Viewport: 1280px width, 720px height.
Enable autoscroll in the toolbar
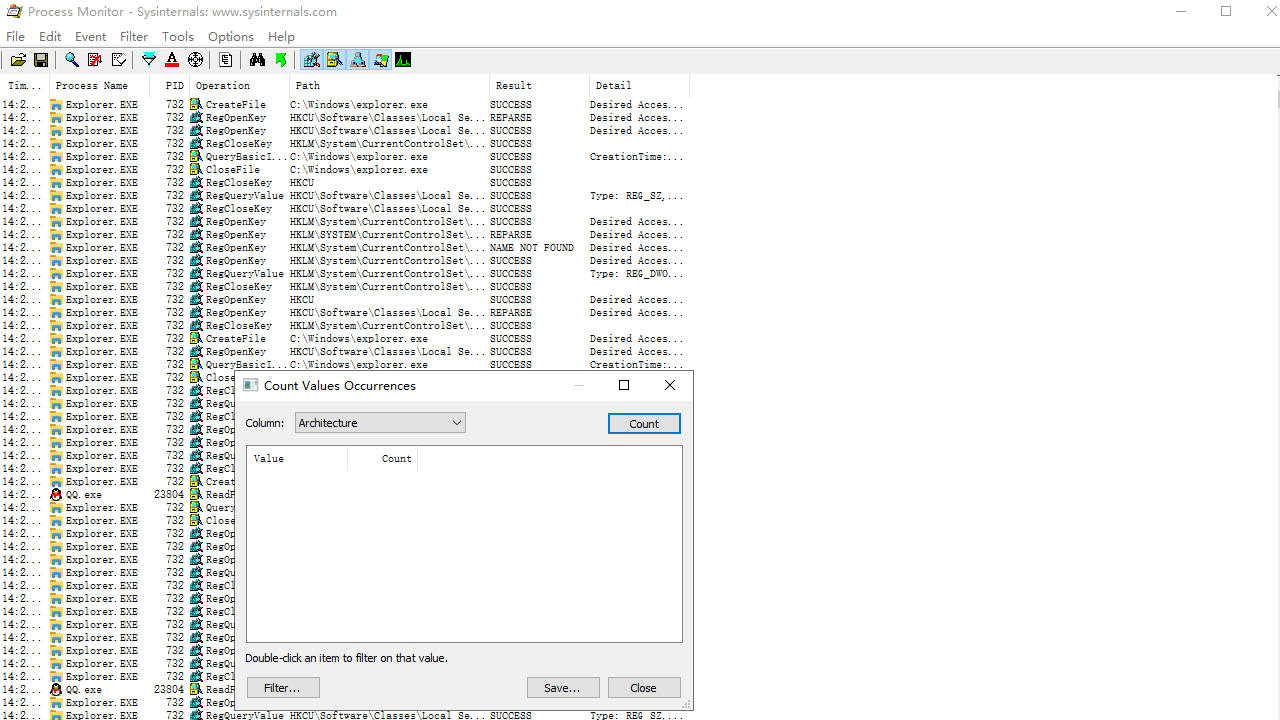tap(119, 59)
